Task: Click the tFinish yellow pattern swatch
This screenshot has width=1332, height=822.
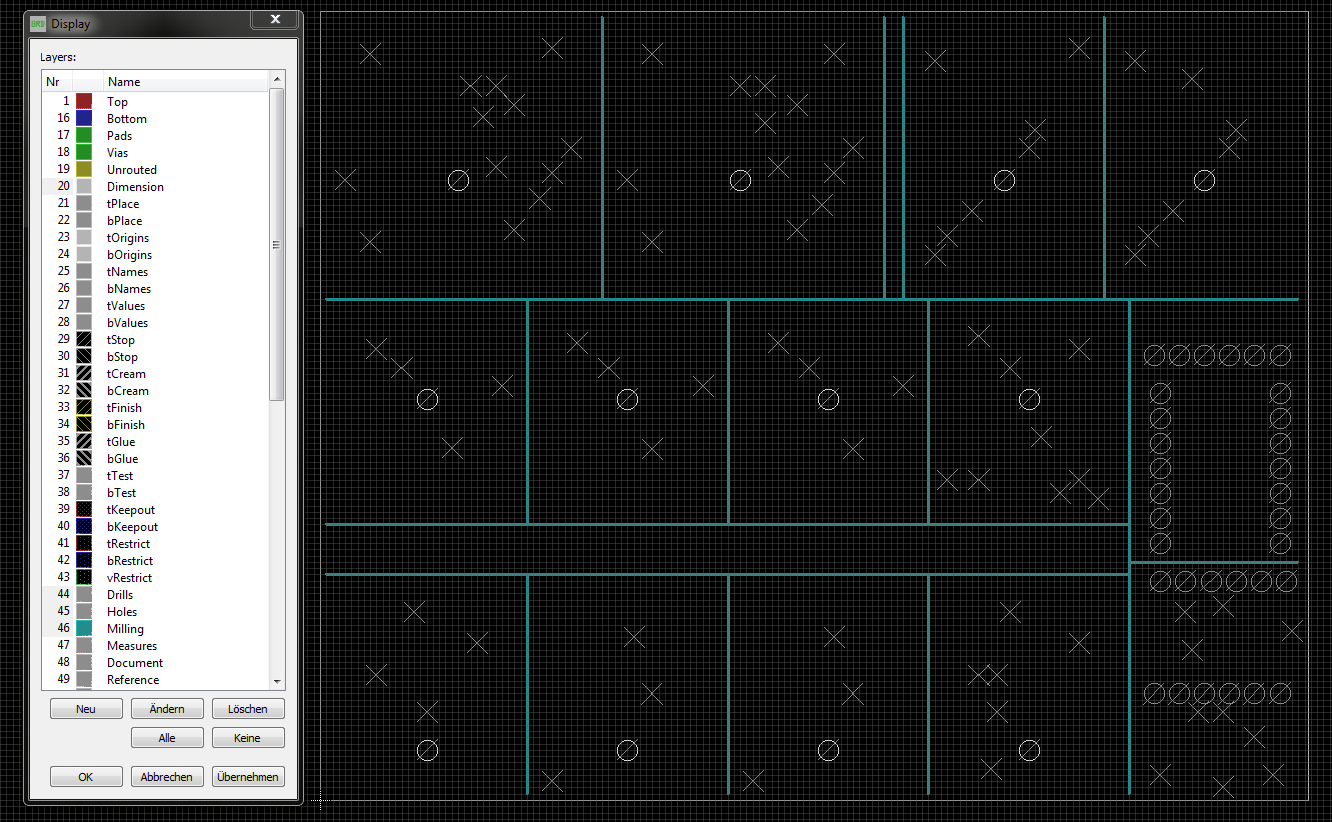Action: [84, 408]
